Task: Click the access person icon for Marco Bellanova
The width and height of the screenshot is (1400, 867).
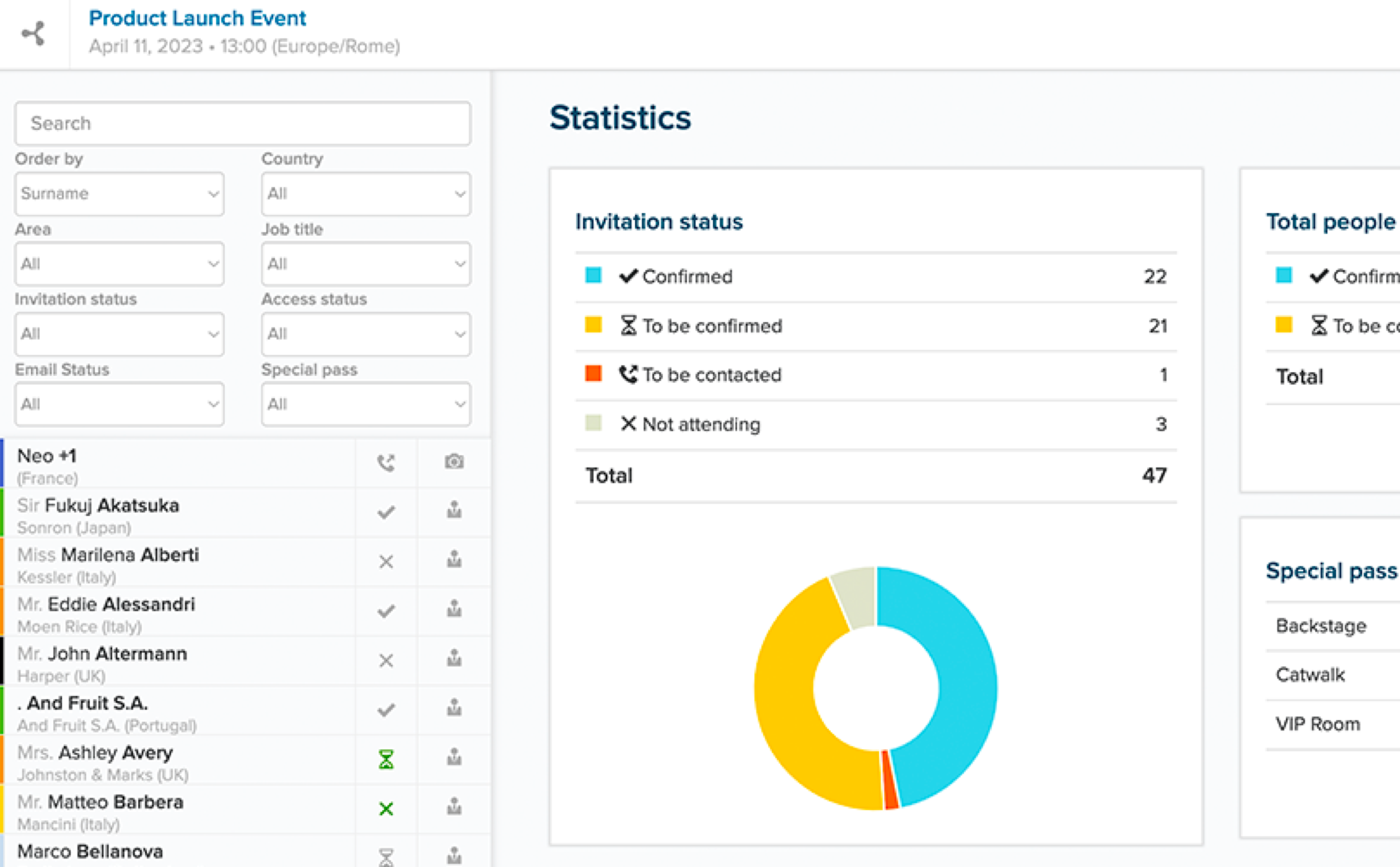Action: (454, 856)
